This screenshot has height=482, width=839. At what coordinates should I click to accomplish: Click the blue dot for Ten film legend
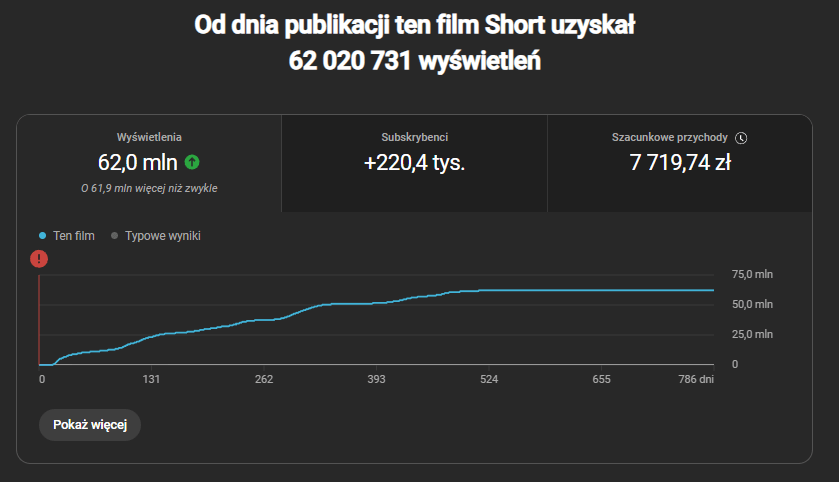coord(42,236)
